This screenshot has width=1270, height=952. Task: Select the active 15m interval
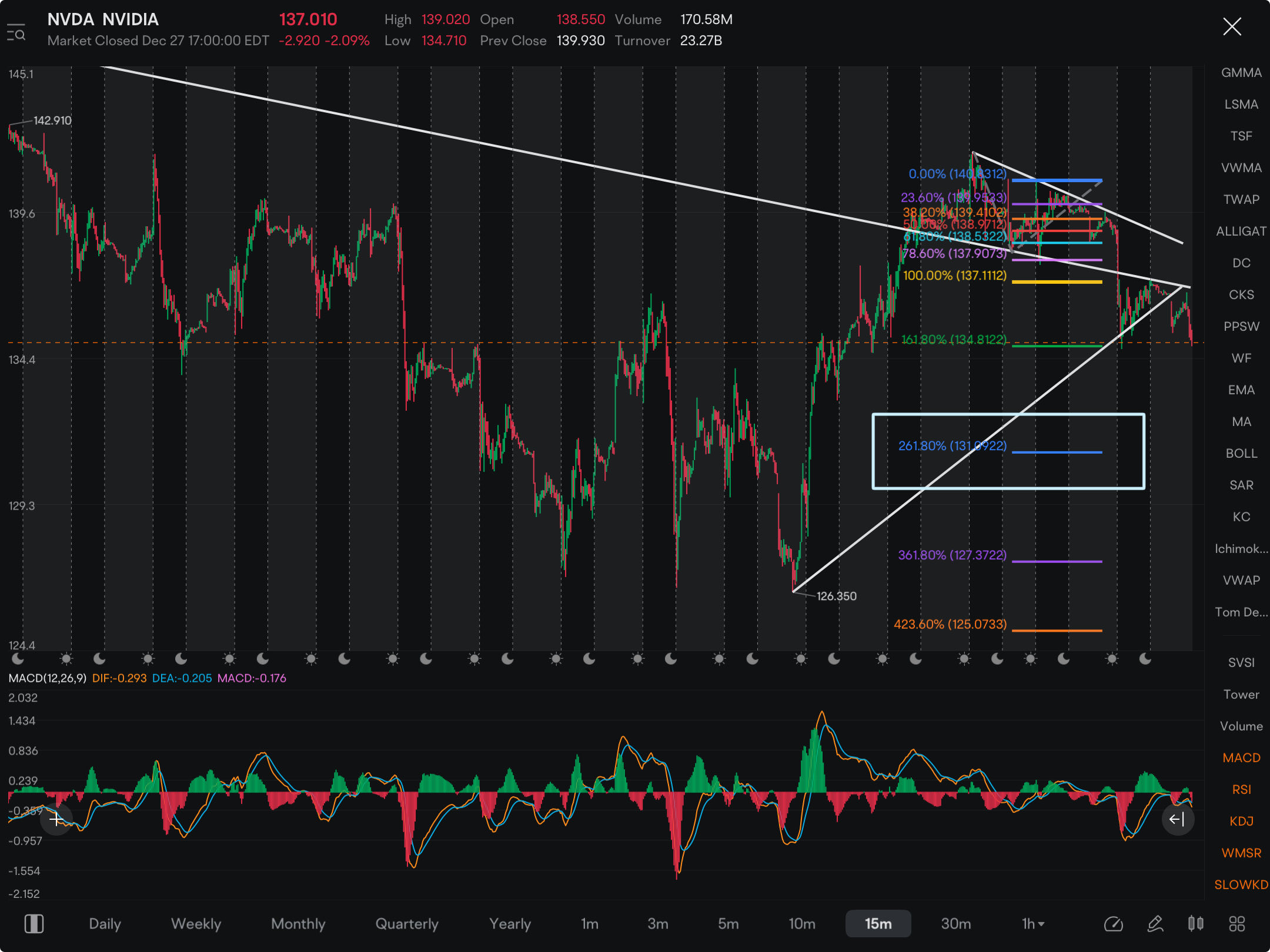click(x=878, y=924)
